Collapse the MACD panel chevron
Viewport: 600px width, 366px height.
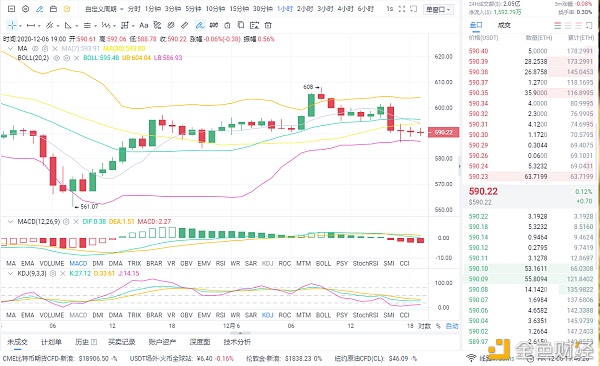coord(10,222)
